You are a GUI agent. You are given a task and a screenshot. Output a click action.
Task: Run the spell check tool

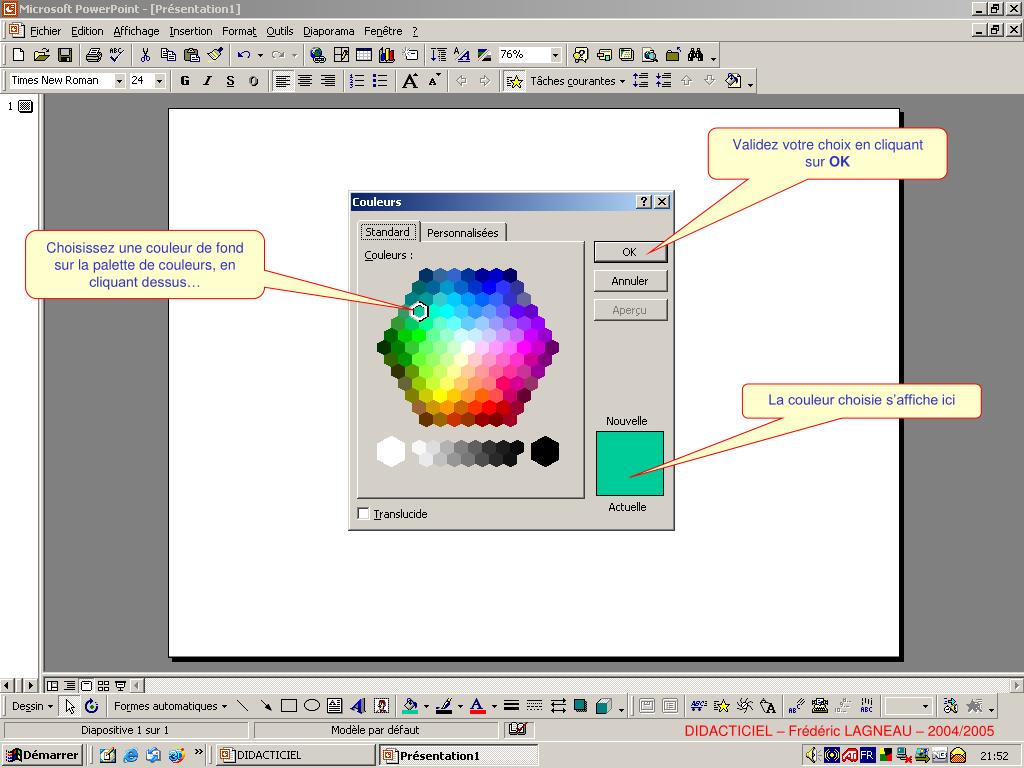coord(117,55)
